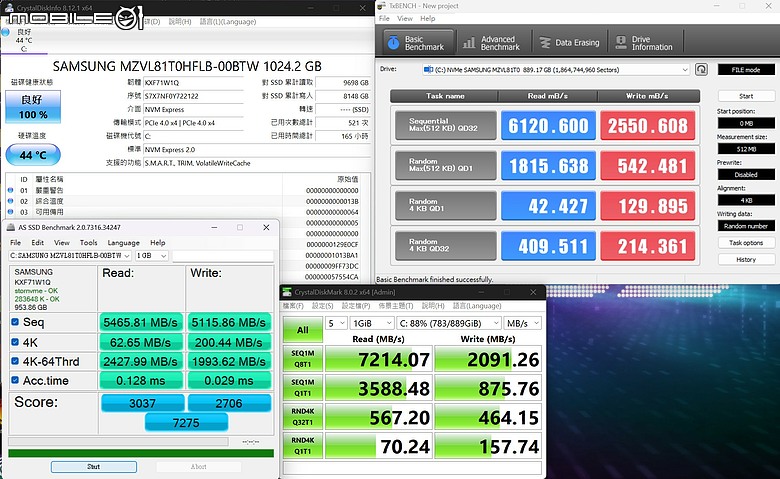Click the AS SSD green progress bar
The height and width of the screenshot is (479, 780).
(x=141, y=453)
